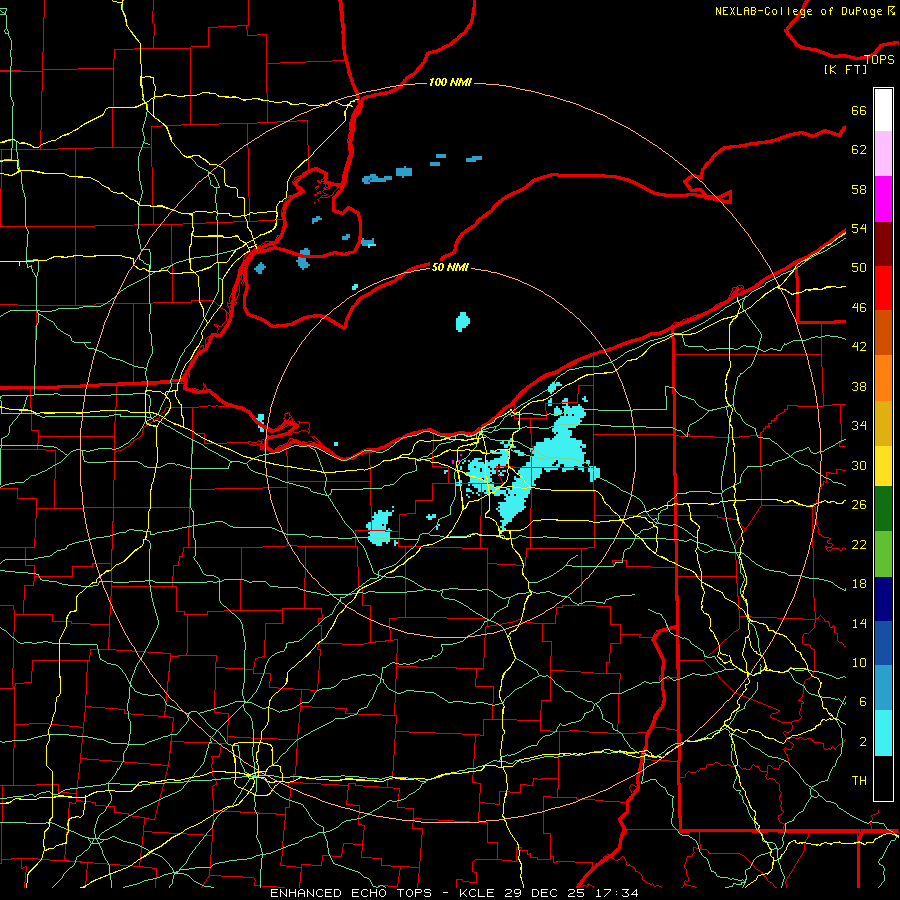Click the cyan echo southwest of Cleveland

pos(380,527)
